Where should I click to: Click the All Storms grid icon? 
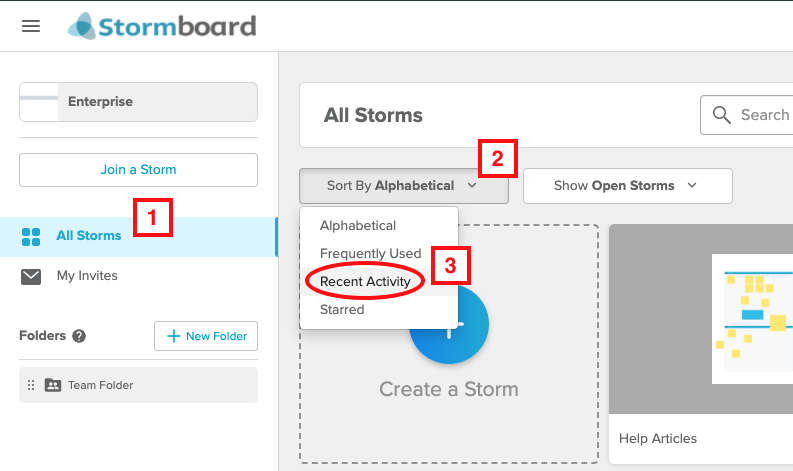point(31,236)
